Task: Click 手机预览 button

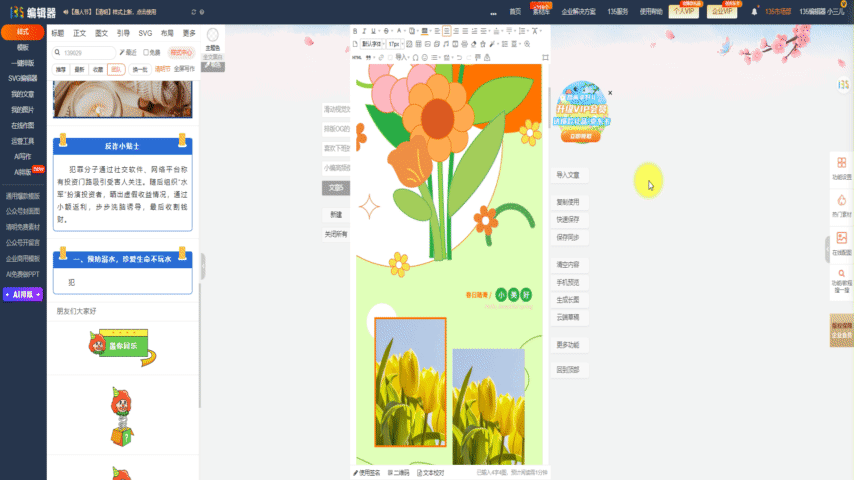Action: 568,282
